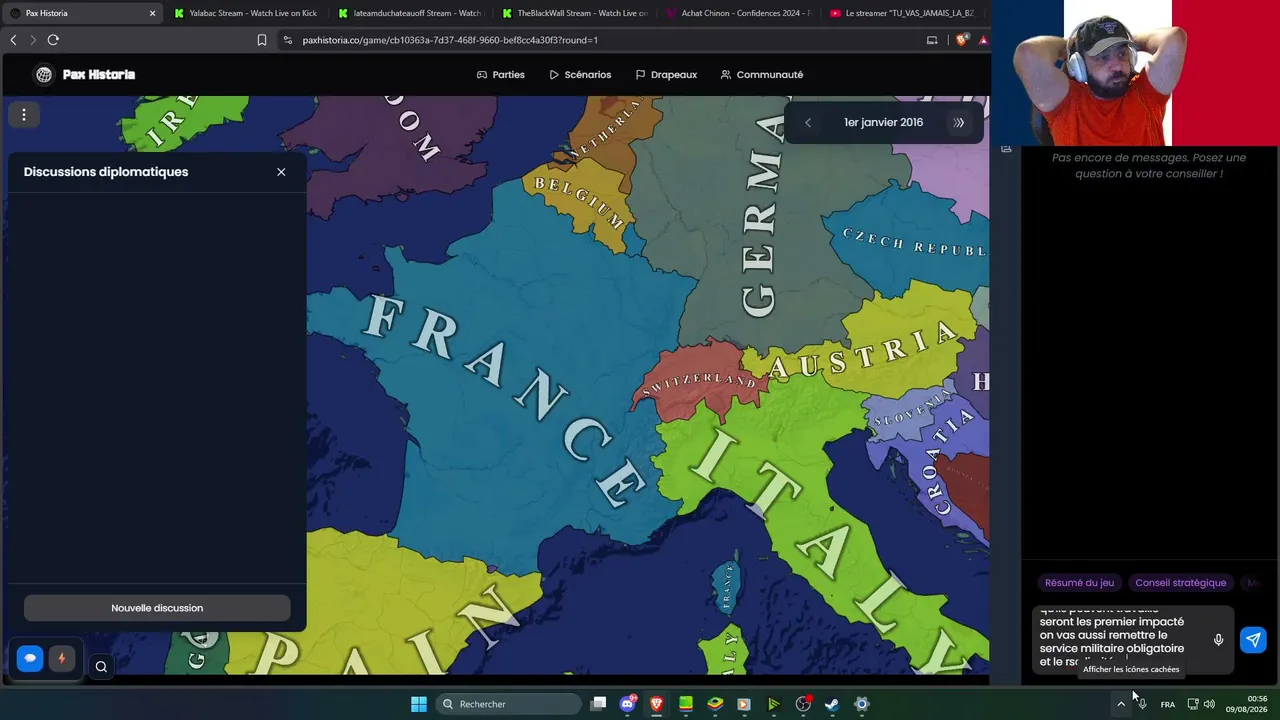The width and height of the screenshot is (1280, 720).
Task: Click the paxhistoria.co address bar URL
Action: 450,40
